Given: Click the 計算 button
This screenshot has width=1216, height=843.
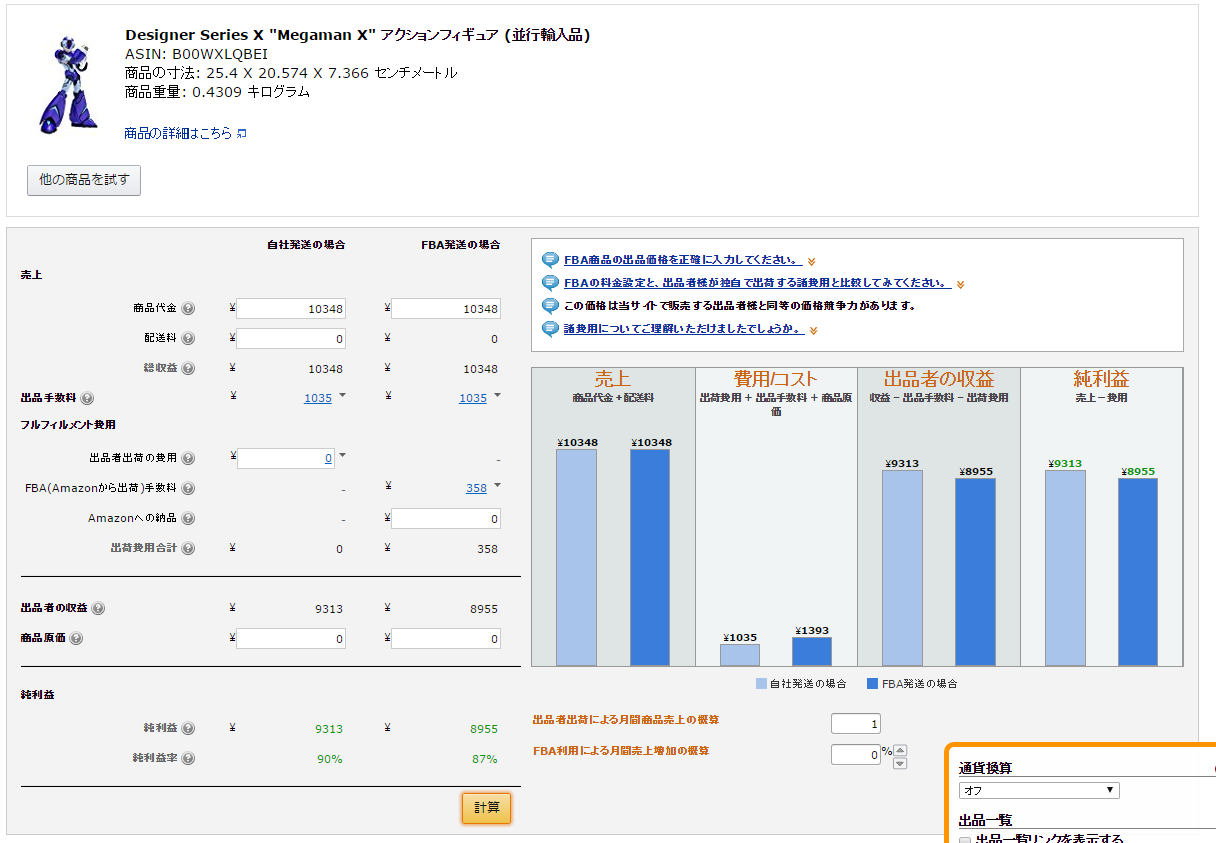Looking at the screenshot, I should 486,808.
